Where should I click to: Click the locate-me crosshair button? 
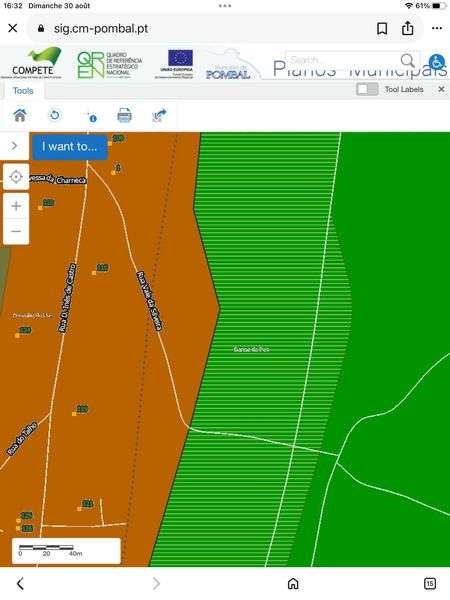(x=16, y=177)
